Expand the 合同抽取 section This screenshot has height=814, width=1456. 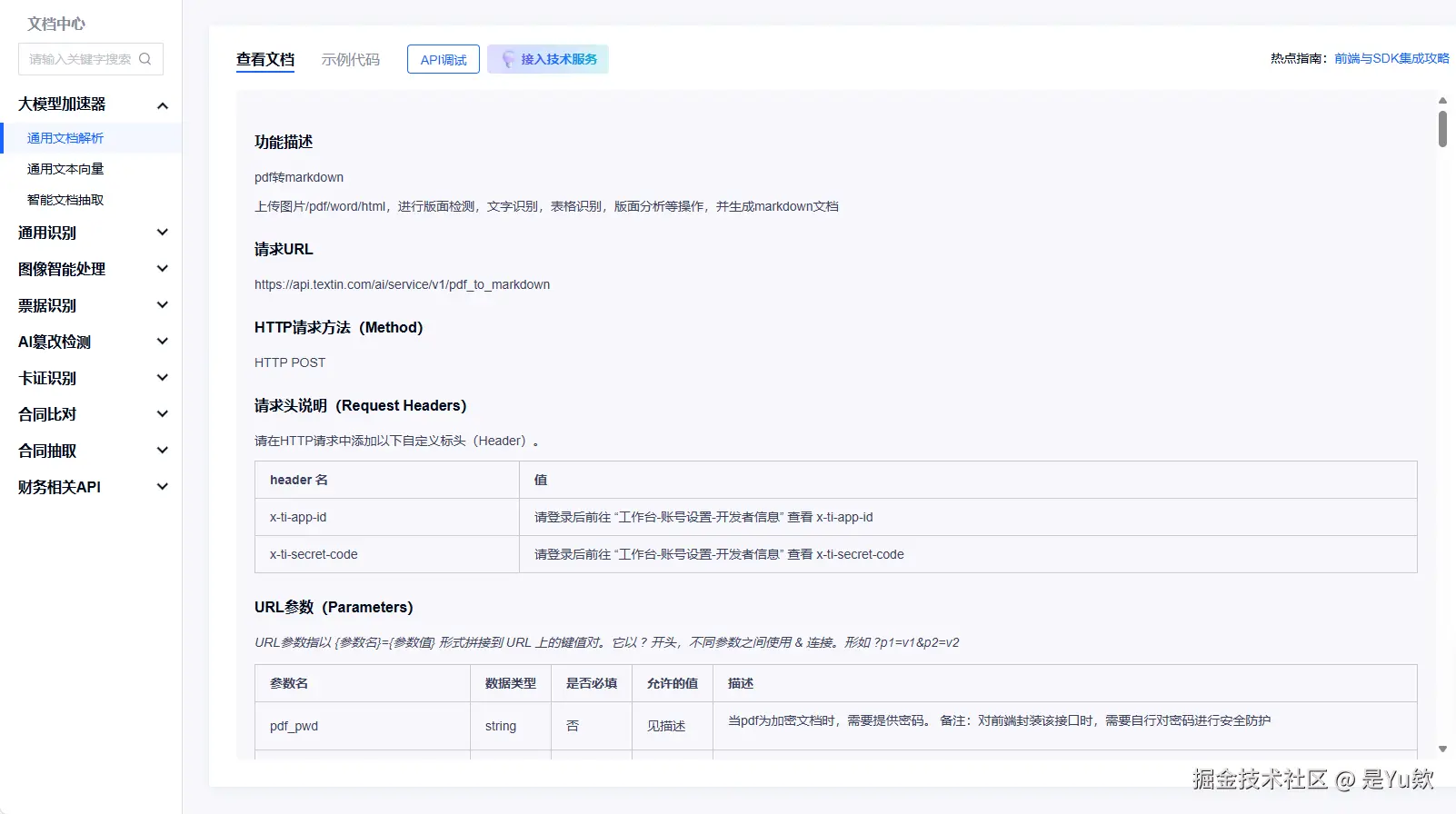click(163, 451)
